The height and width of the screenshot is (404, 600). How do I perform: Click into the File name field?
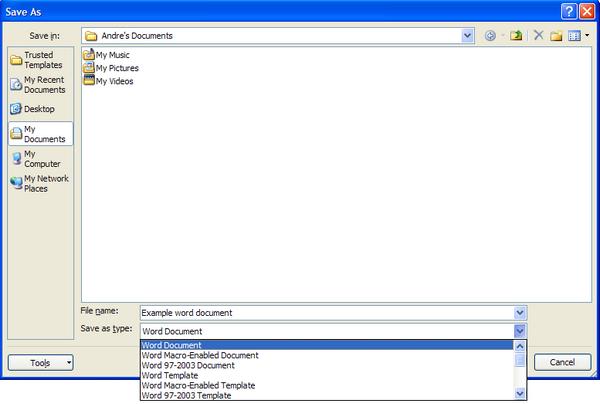[327, 313]
